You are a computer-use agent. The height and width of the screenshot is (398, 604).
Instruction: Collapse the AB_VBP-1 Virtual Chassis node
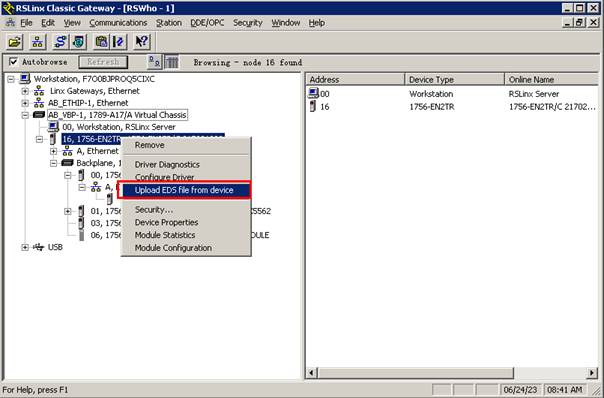pos(25,115)
